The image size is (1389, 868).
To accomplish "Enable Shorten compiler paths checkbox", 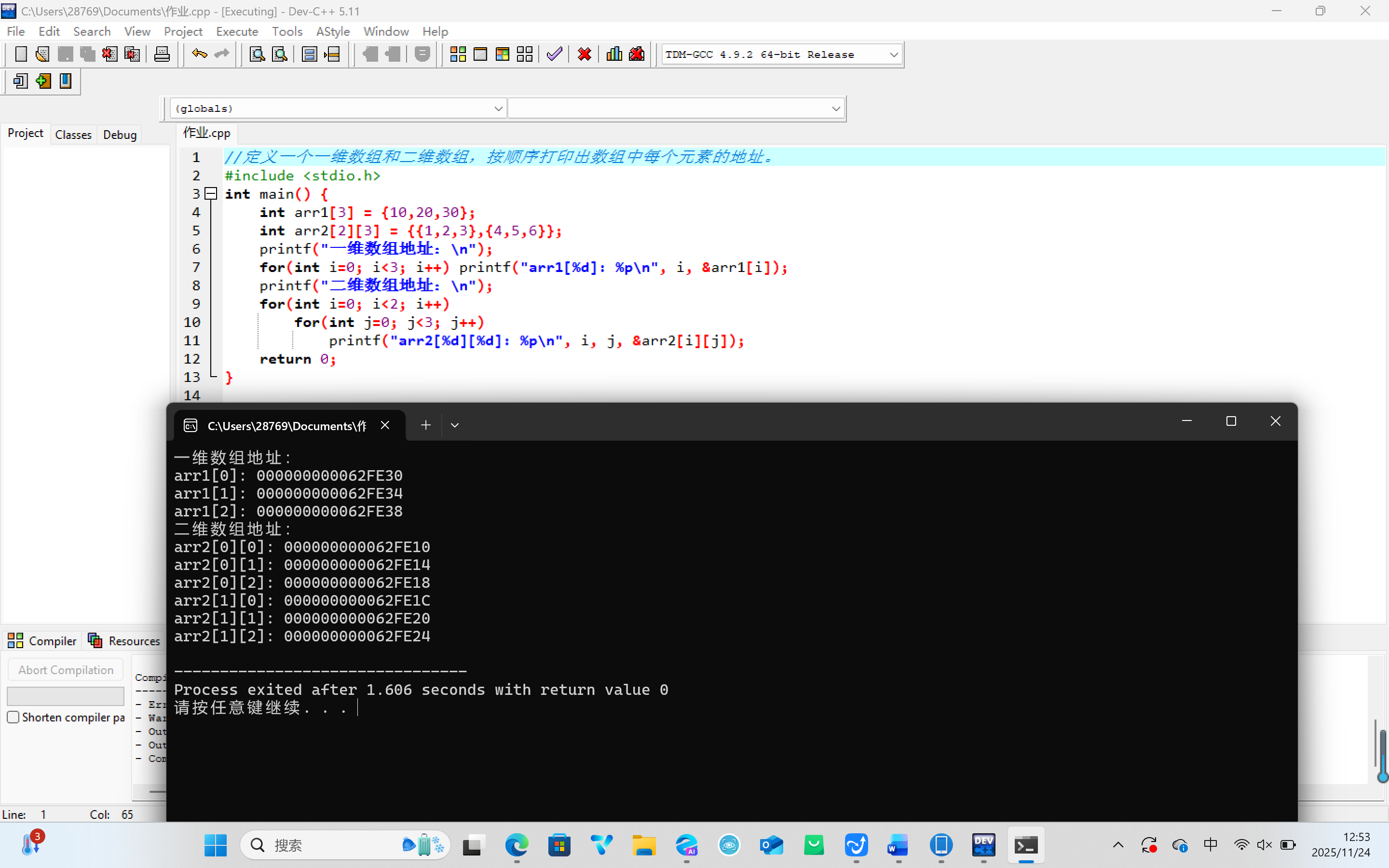I will [13, 717].
